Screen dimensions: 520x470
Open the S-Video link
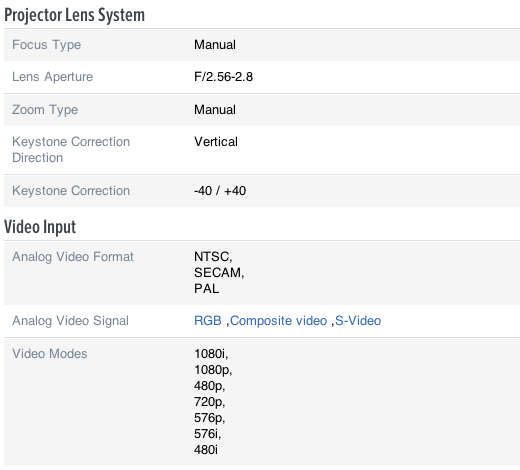358,321
